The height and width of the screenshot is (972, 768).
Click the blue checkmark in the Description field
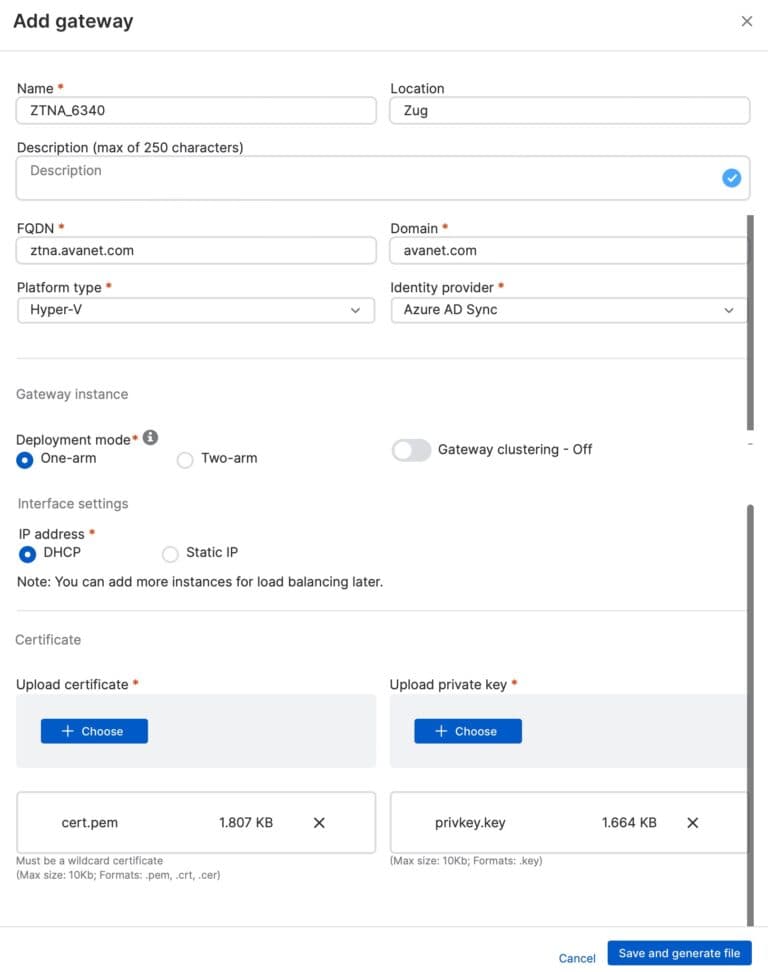(731, 177)
